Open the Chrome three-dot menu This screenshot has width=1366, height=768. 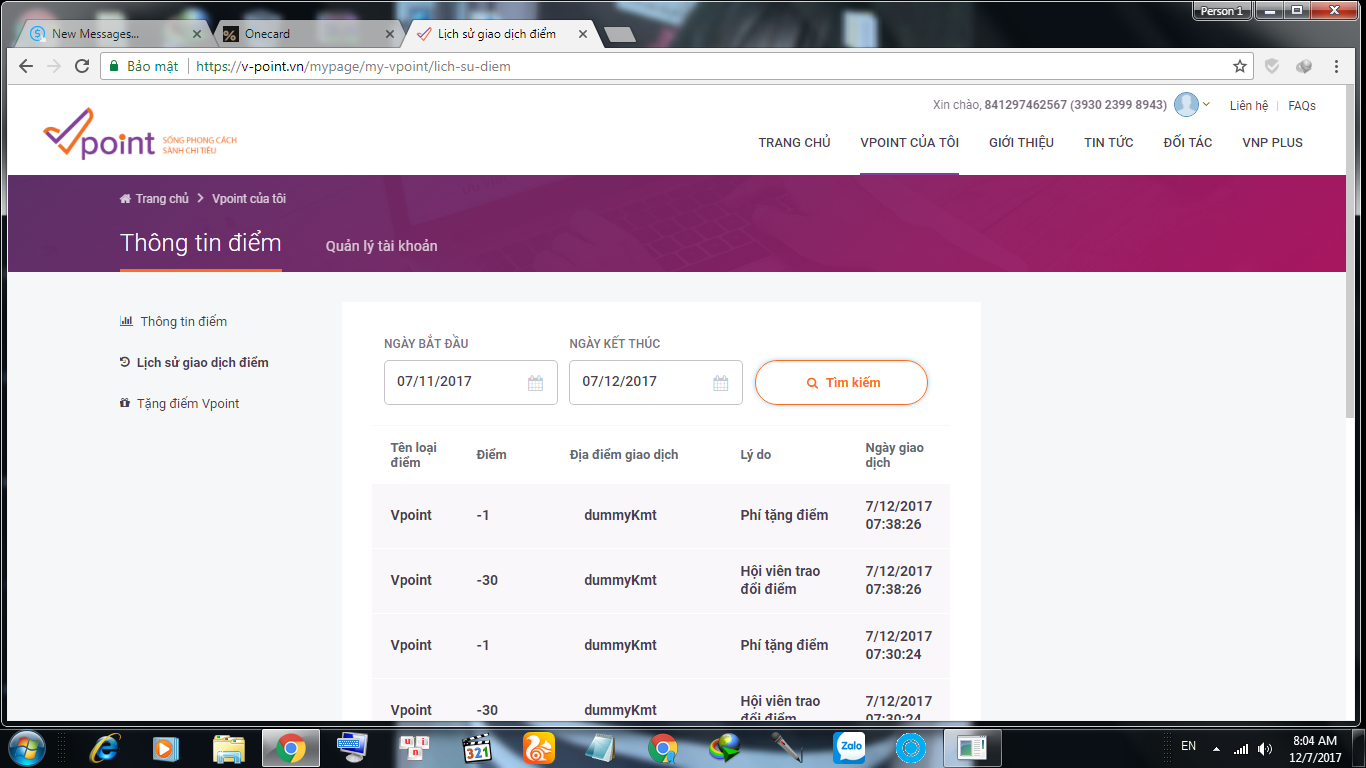1337,66
